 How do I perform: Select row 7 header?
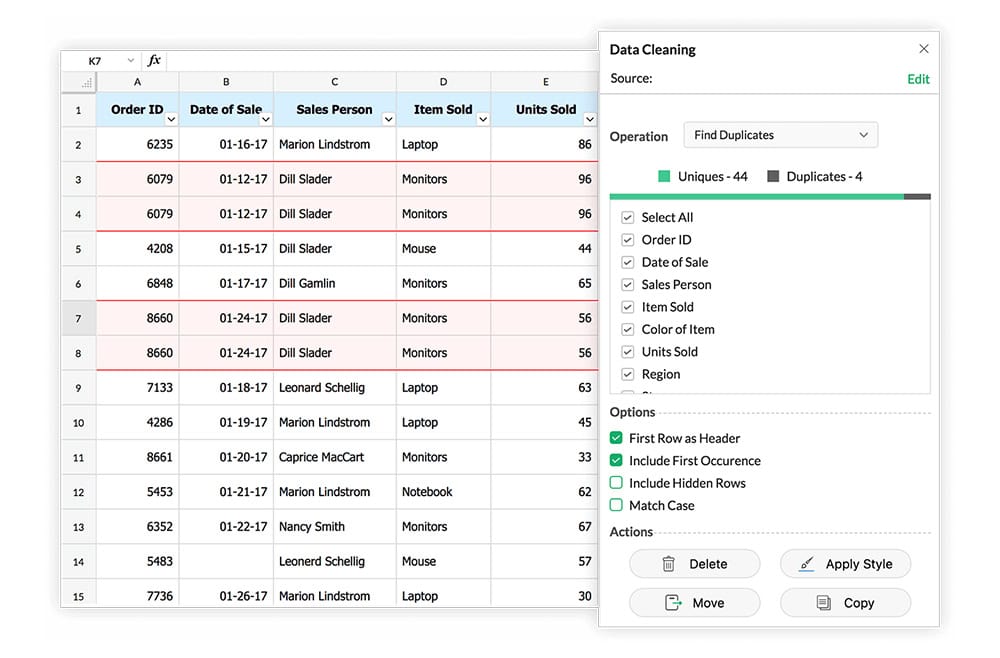pyautogui.click(x=78, y=318)
